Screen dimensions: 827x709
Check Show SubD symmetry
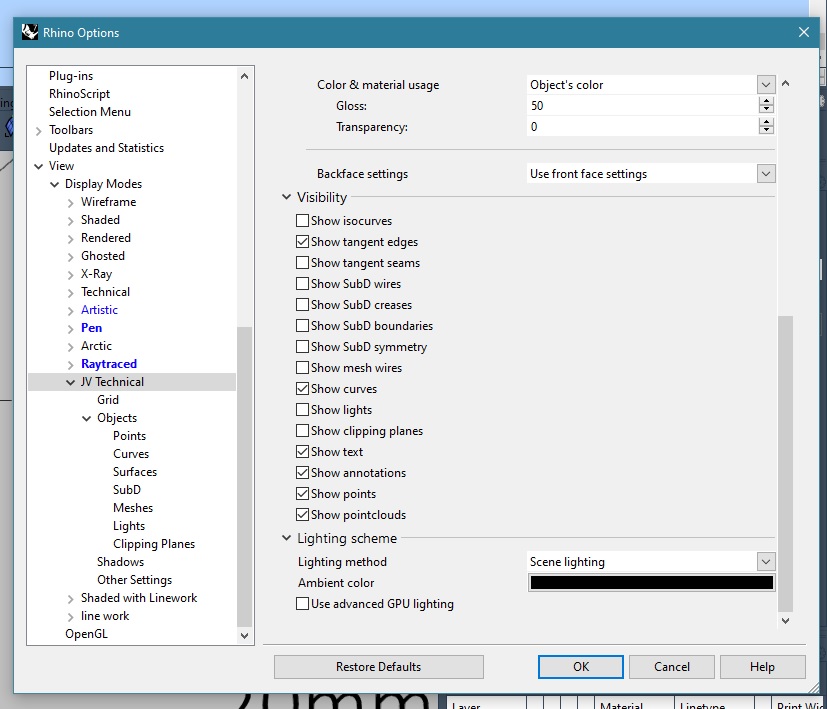[302, 347]
